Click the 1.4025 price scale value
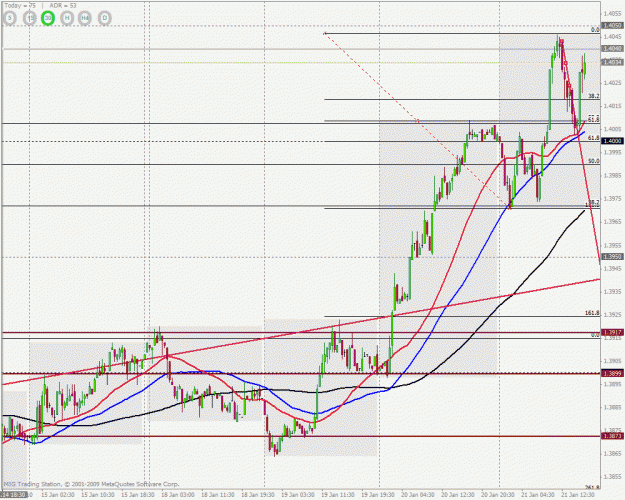625x500 pixels. pos(612,83)
